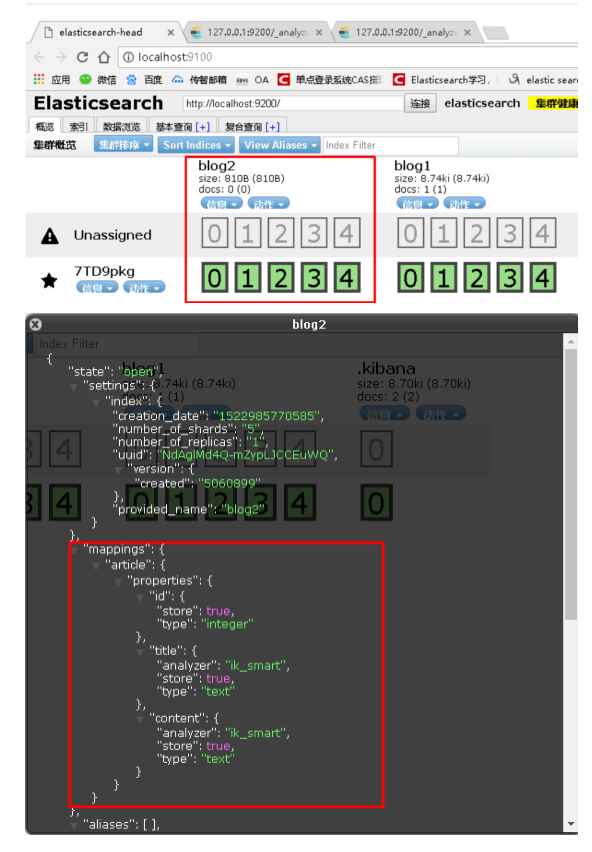Collapse the "title" JSON node
Image resolution: width=592 pixels, height=852 pixels.
point(140,651)
